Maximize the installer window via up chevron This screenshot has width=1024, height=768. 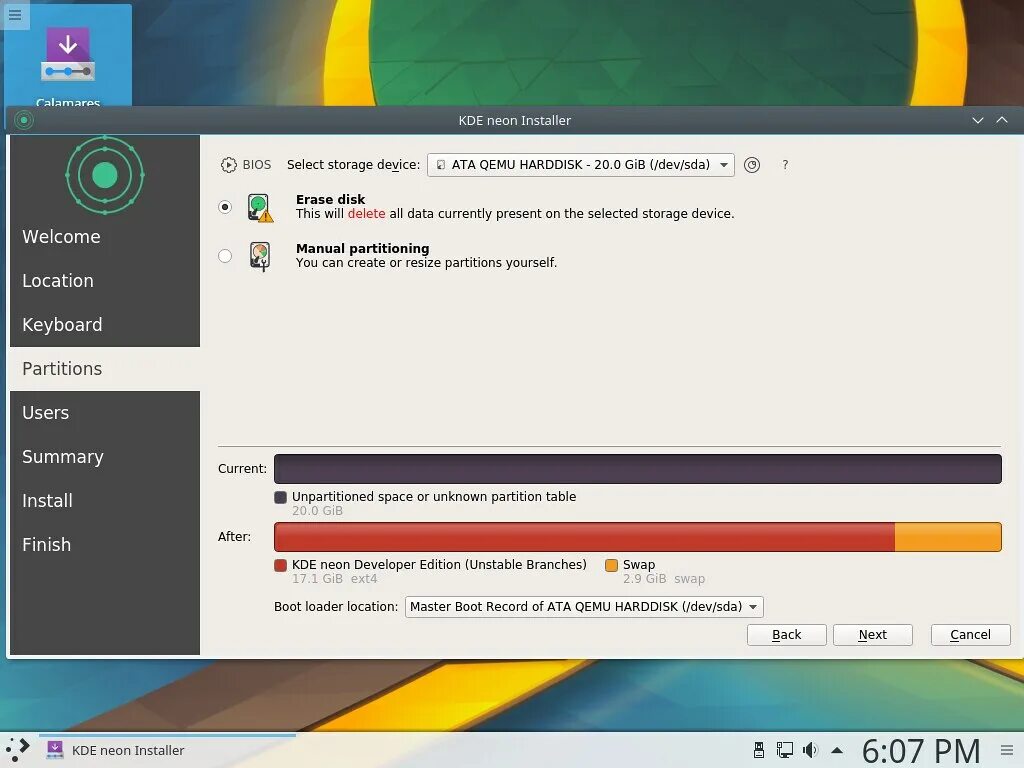coord(1002,120)
